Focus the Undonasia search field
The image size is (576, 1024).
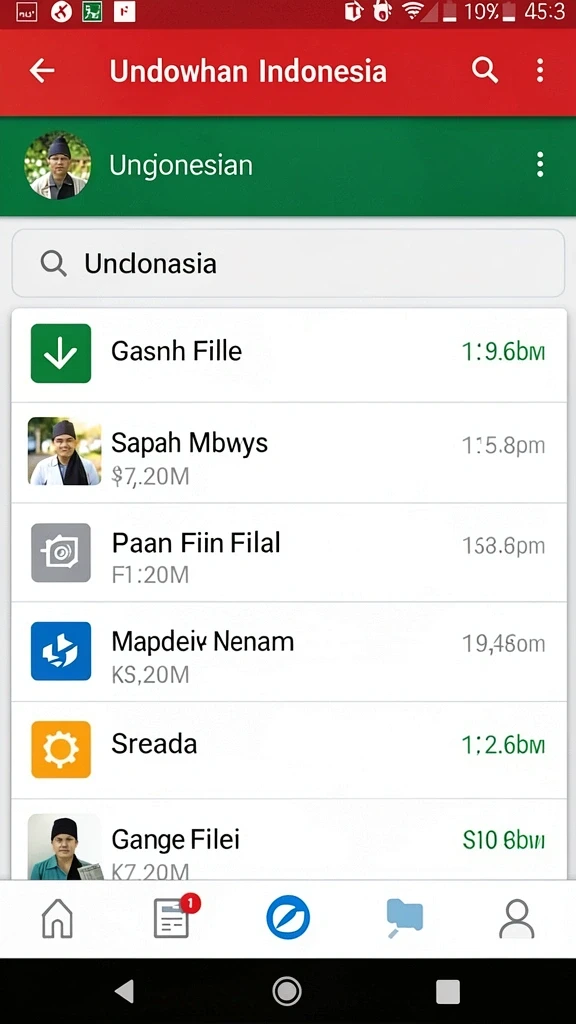[288, 263]
